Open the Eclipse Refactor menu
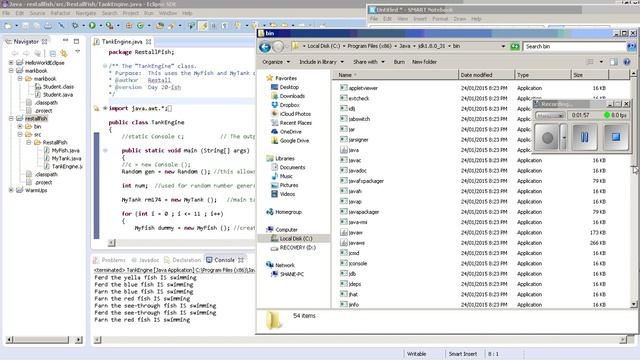640x360 pixels. click(x=60, y=13)
